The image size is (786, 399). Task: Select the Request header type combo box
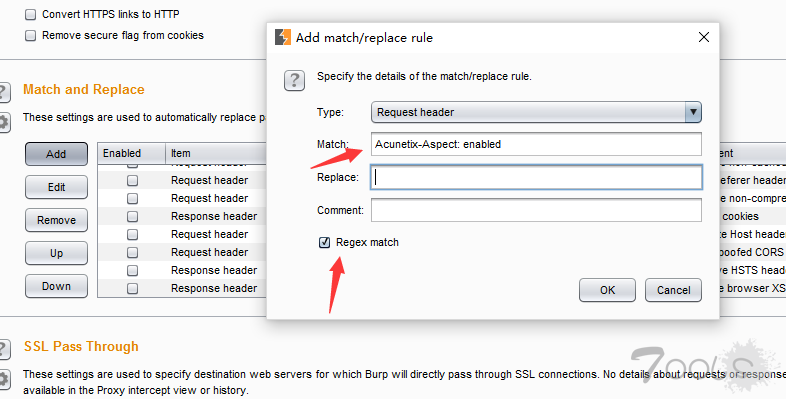(536, 112)
